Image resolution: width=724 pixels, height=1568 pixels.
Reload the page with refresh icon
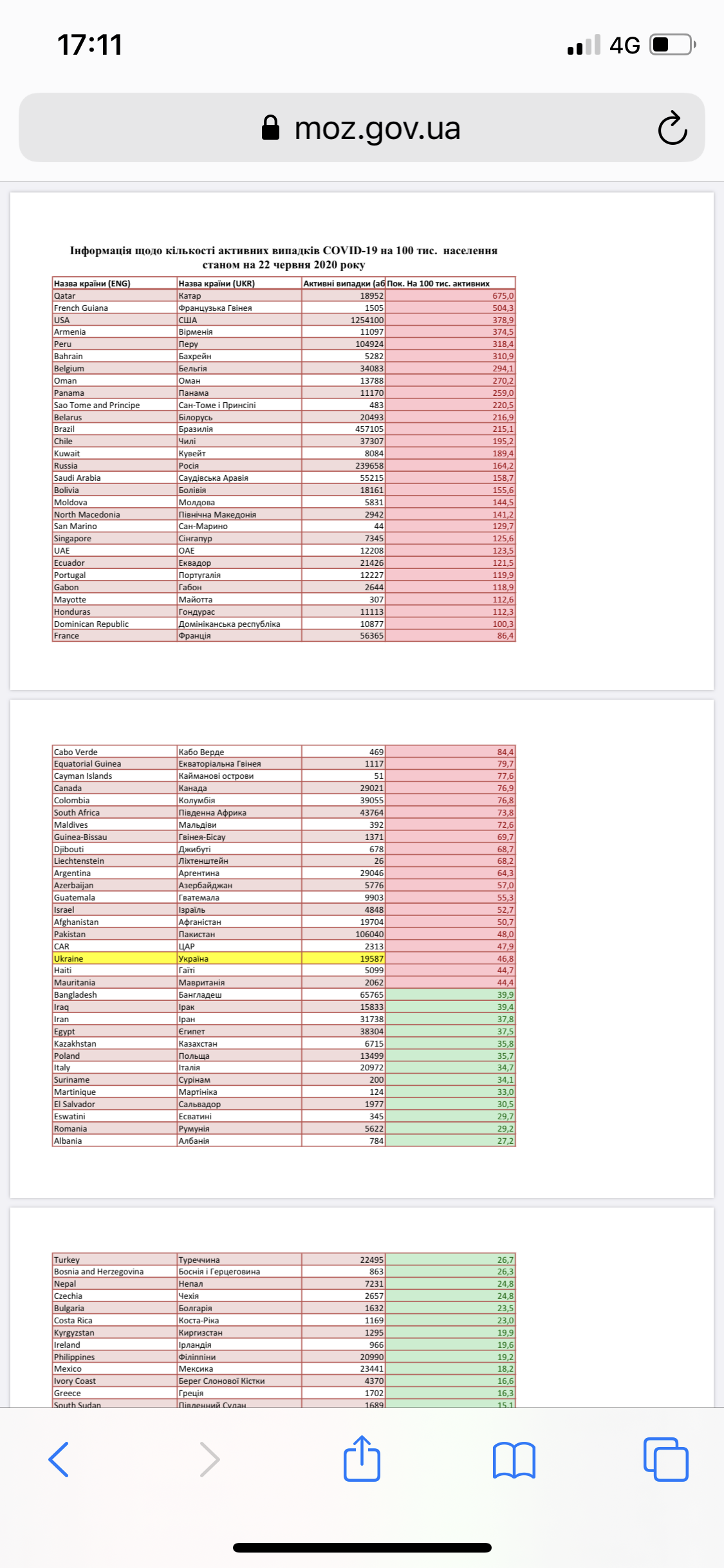coord(673,127)
